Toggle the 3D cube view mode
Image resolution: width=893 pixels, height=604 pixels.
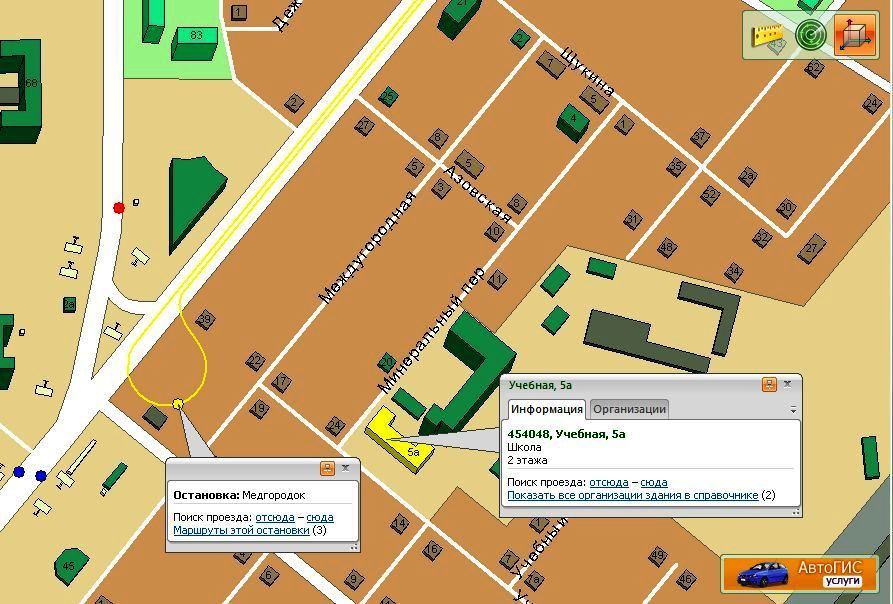point(854,36)
